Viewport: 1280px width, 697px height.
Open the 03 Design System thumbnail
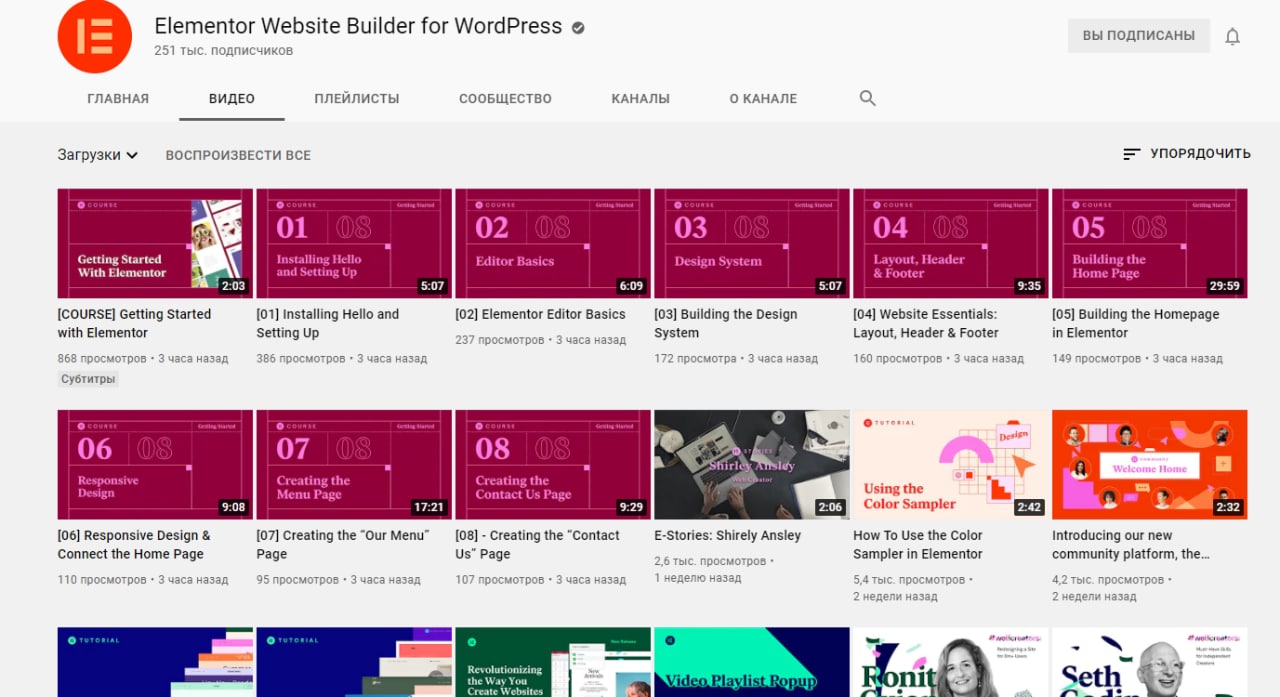click(752, 243)
